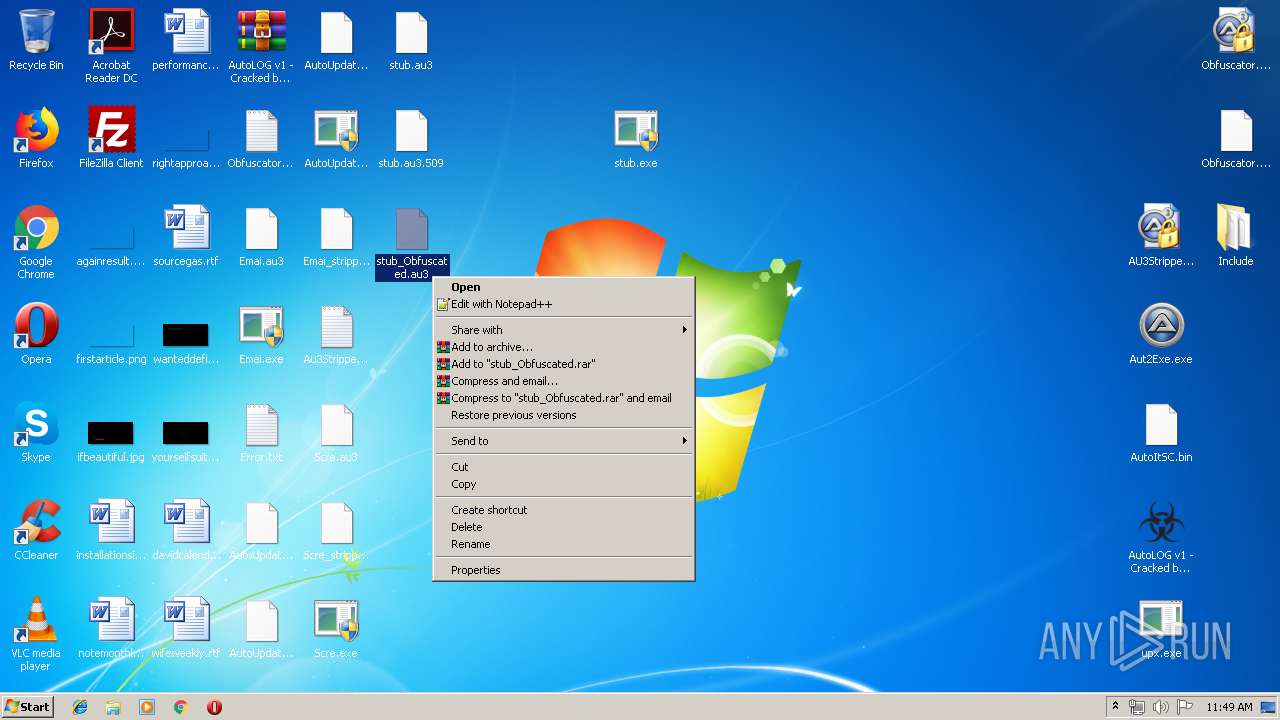The height and width of the screenshot is (720, 1280).
Task: Click the Start button
Action: click(x=27, y=707)
